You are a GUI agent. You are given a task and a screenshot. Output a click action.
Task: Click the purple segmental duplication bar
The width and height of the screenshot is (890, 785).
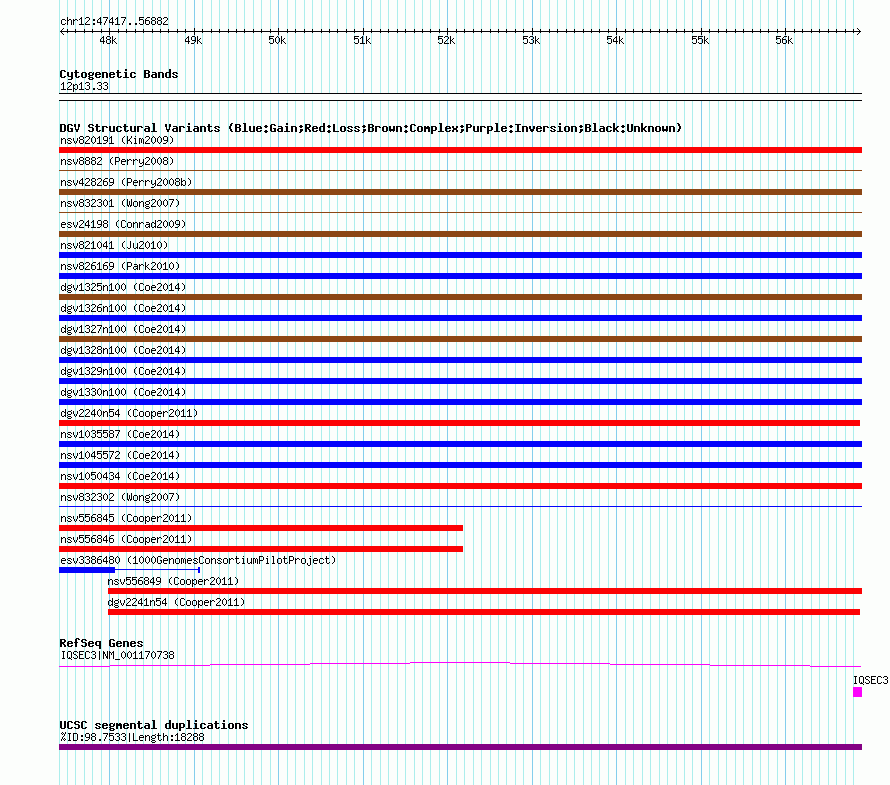[460, 747]
